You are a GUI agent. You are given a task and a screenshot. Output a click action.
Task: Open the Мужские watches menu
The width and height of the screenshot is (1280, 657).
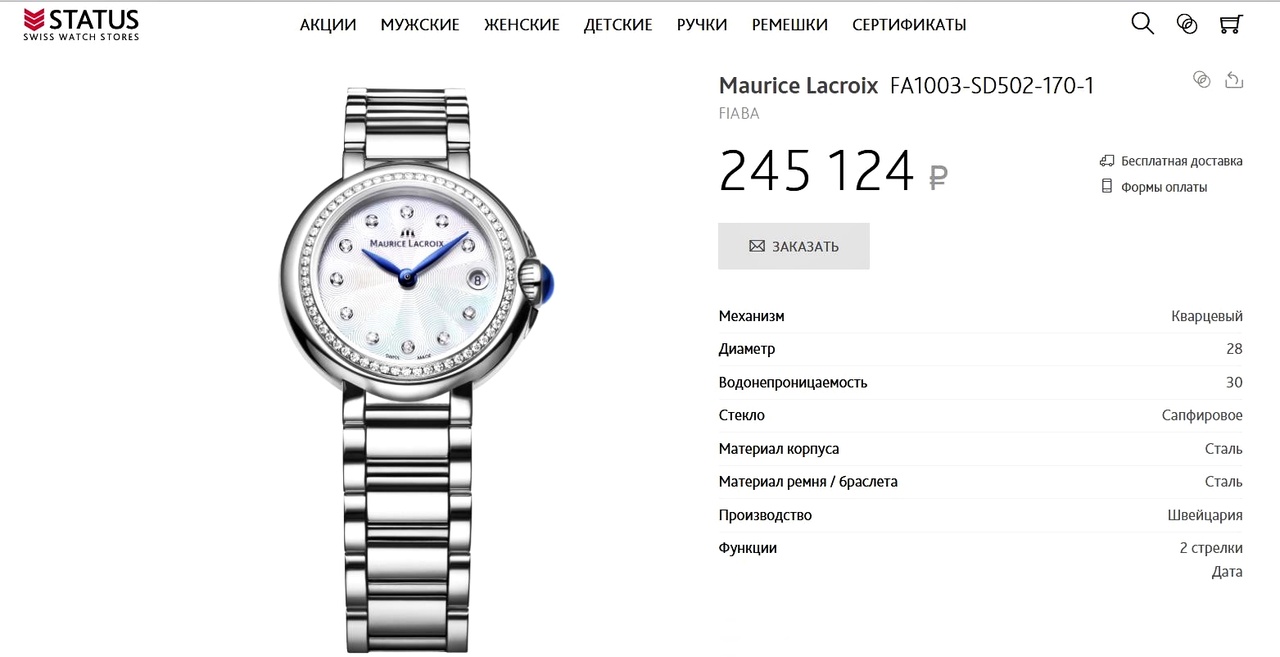(420, 25)
